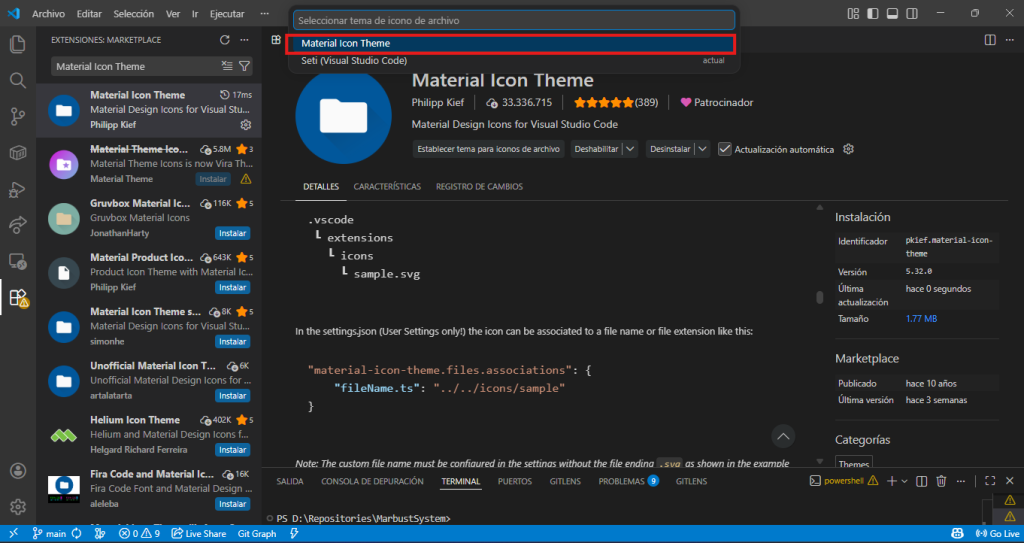Open Extensions Marketplace more actions menu
Viewport: 1024px width, 543px height.
[x=244, y=40]
